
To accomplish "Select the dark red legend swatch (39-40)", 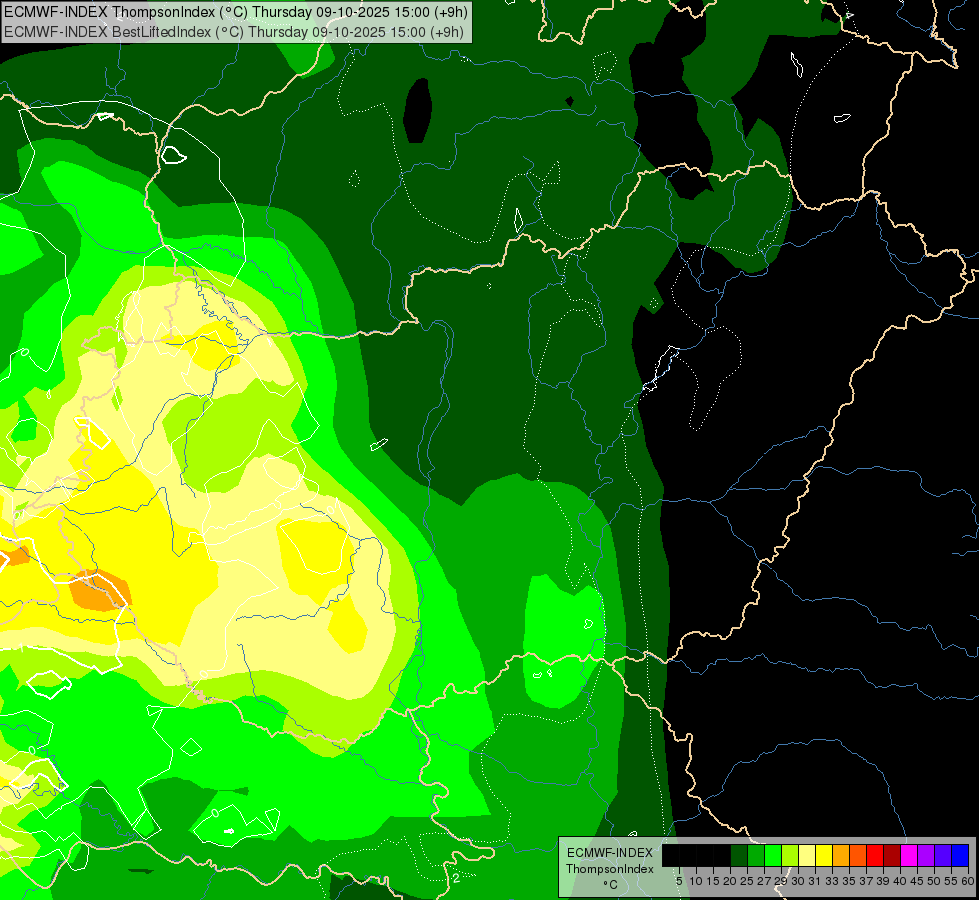I will pos(892,855).
